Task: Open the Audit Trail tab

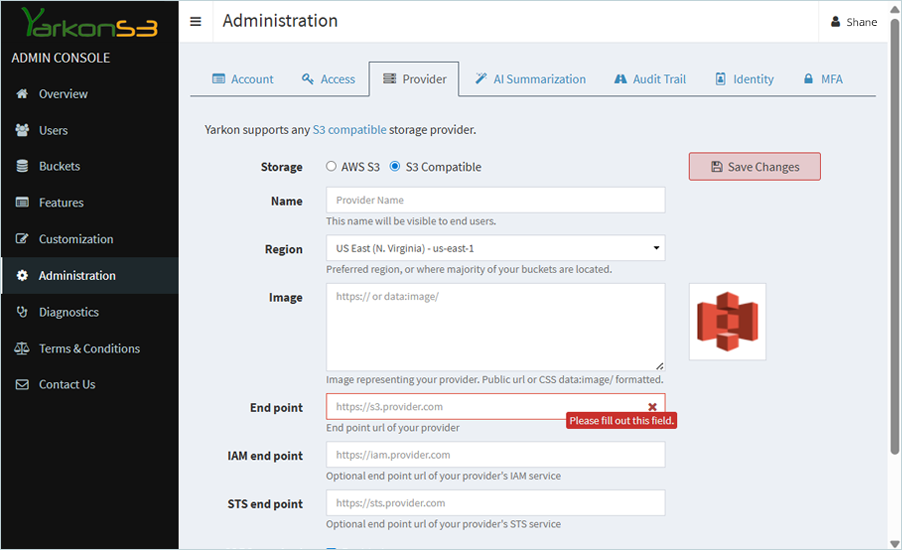Action: click(x=650, y=79)
